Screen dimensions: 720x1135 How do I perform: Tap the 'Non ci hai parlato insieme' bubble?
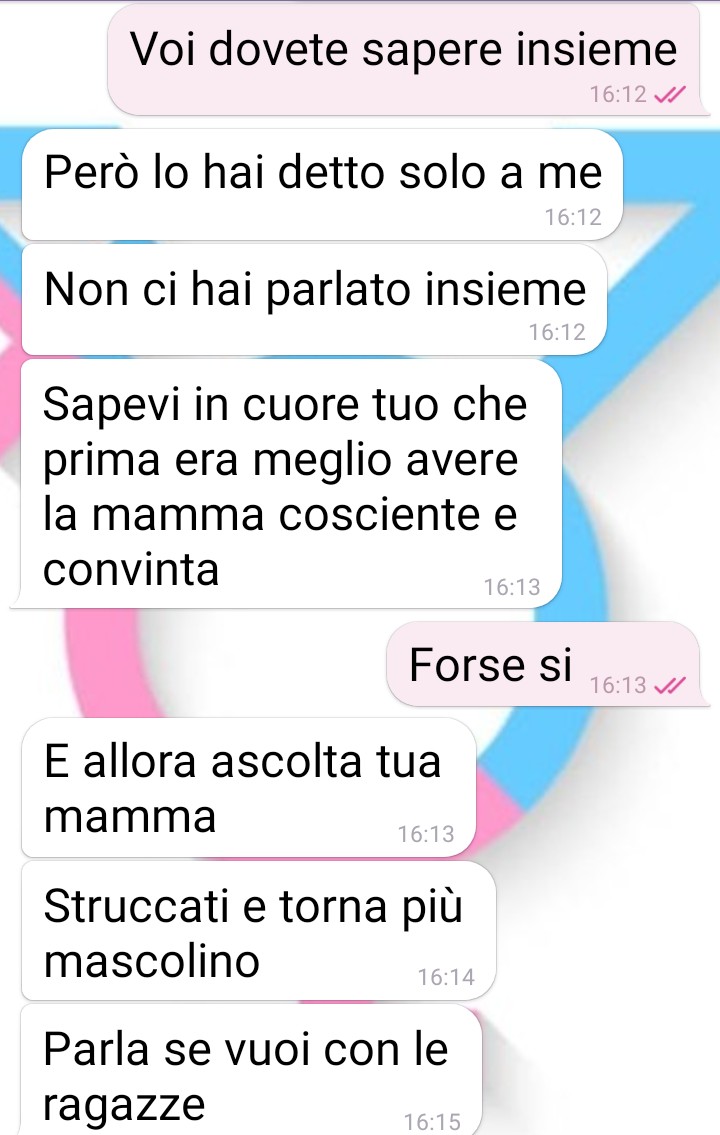click(314, 300)
